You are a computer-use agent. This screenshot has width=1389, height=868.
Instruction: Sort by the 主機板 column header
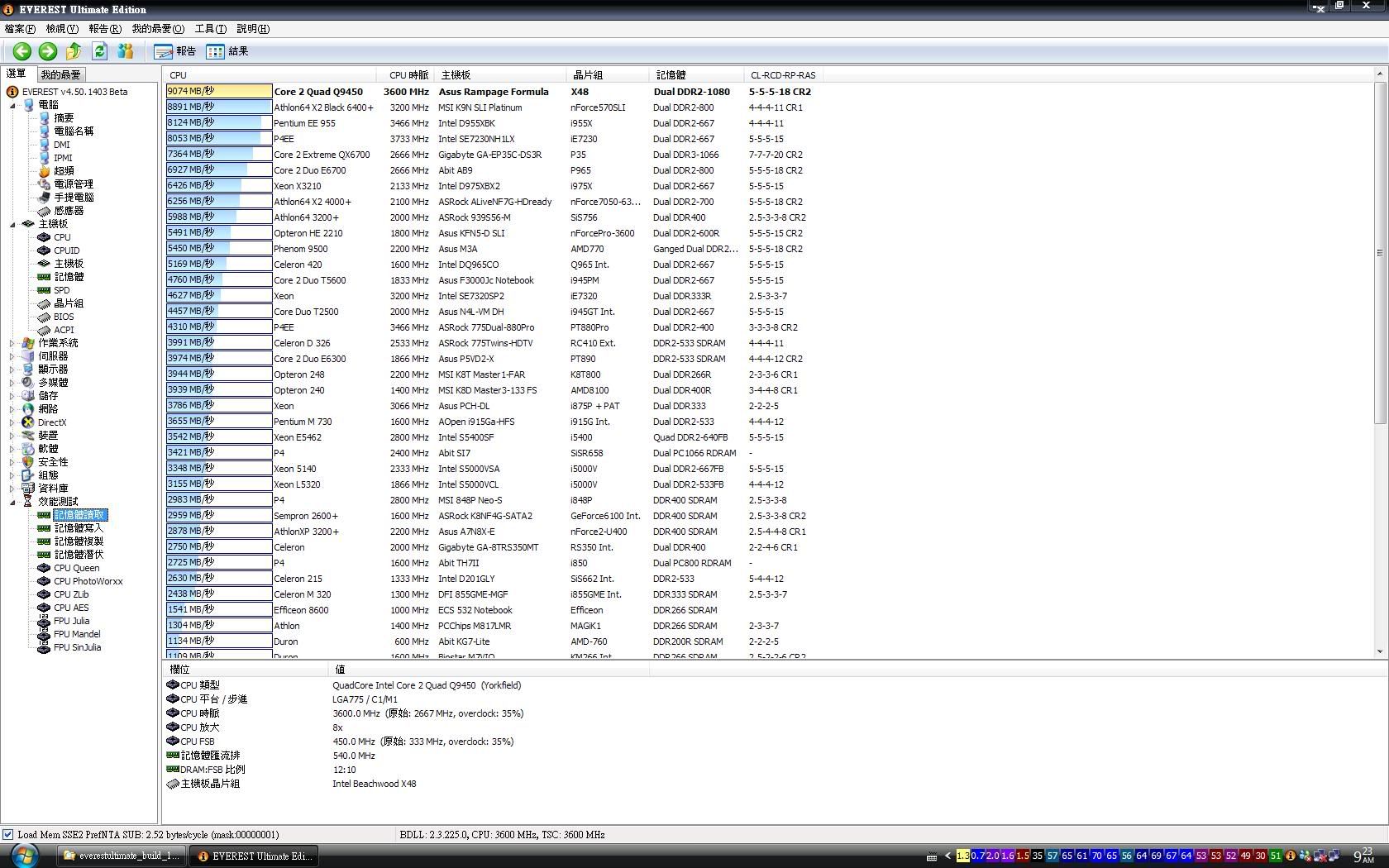click(x=500, y=75)
